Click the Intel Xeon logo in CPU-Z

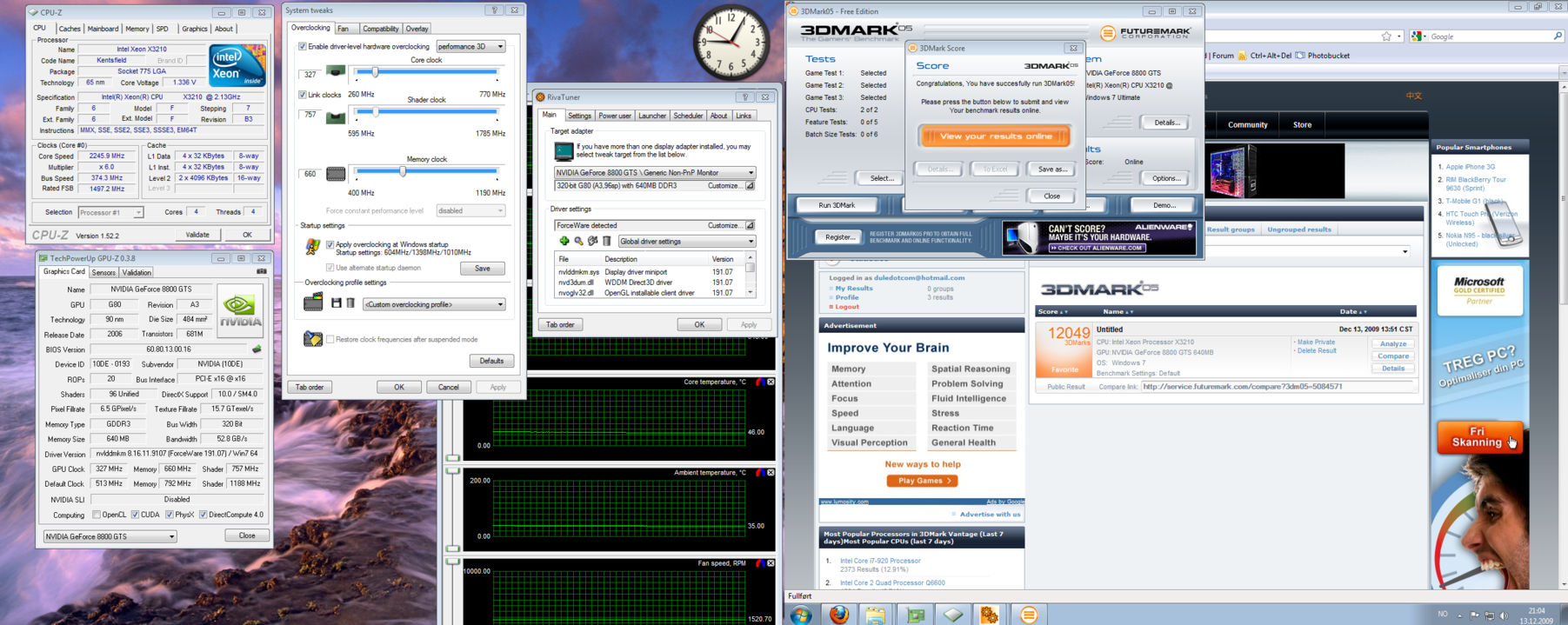click(237, 66)
